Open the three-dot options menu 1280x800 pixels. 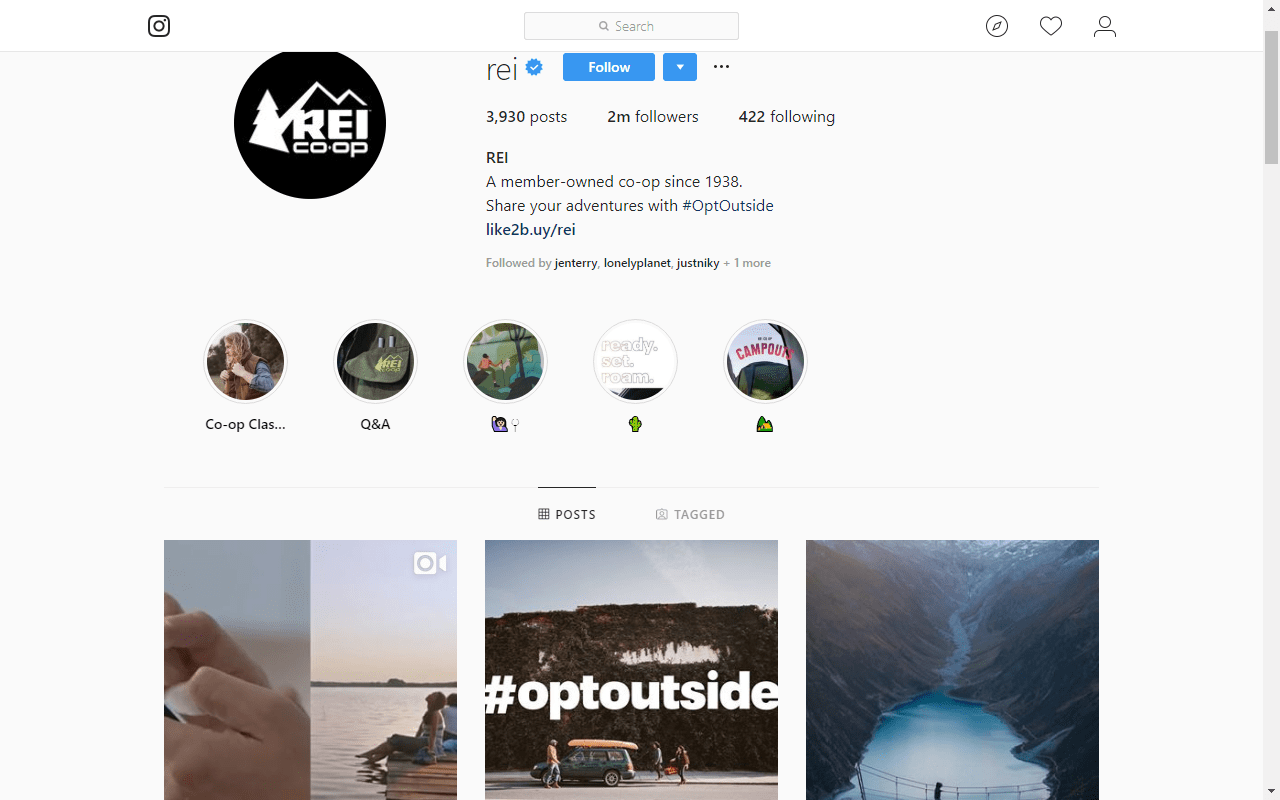(721, 67)
